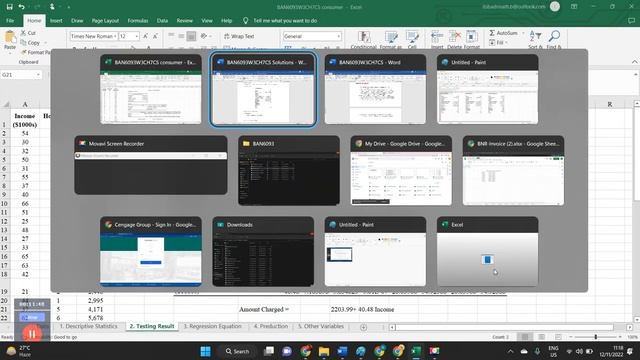Viewport: 640px width, 360px height.
Task: Click the Search button on the taskbar
Action: coord(238,351)
